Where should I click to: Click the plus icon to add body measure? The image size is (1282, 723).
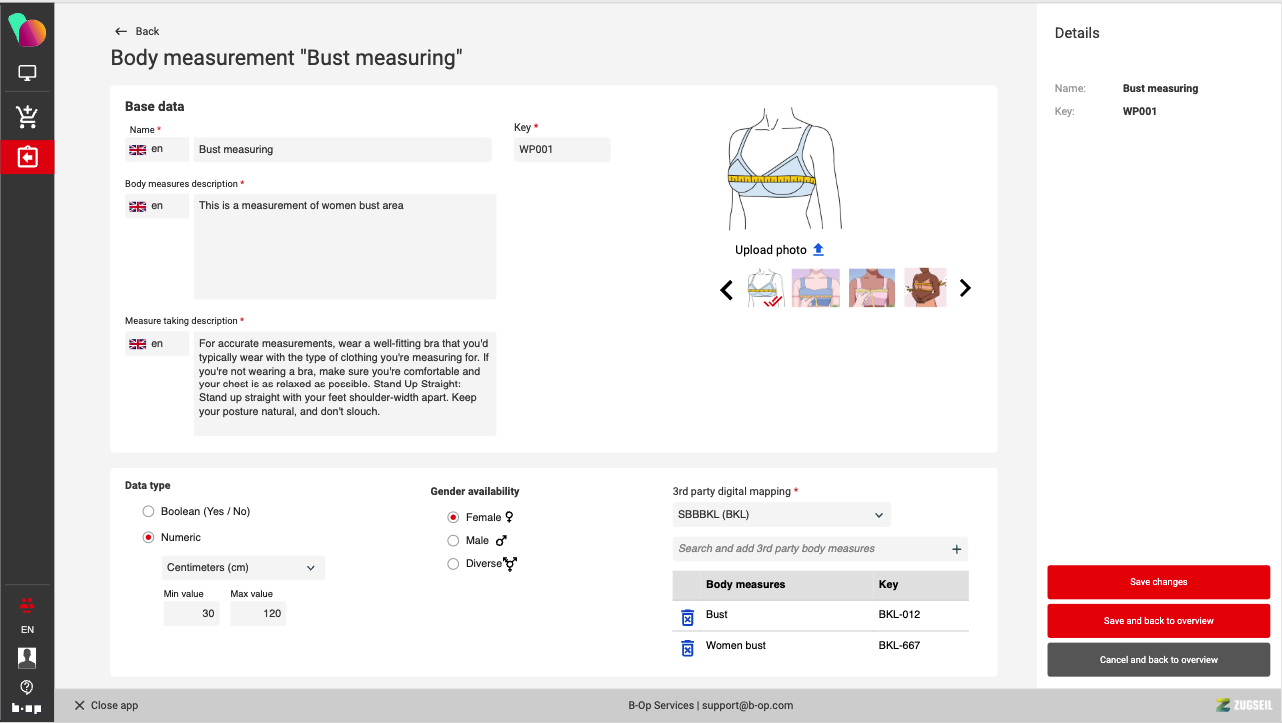click(x=956, y=549)
